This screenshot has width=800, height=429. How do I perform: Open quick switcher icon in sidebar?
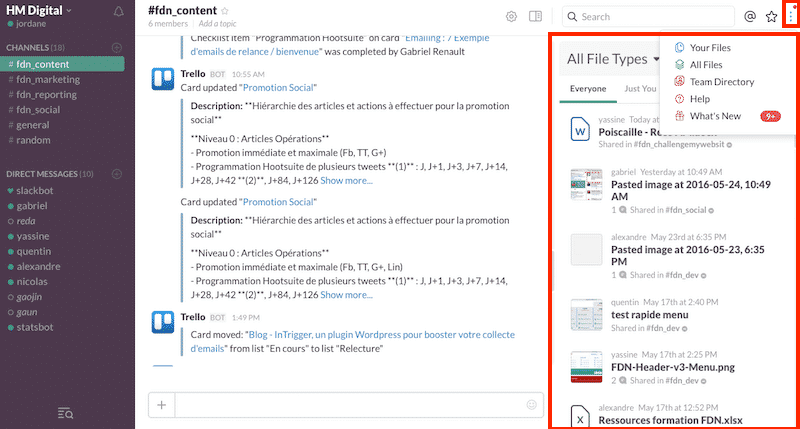[67, 413]
